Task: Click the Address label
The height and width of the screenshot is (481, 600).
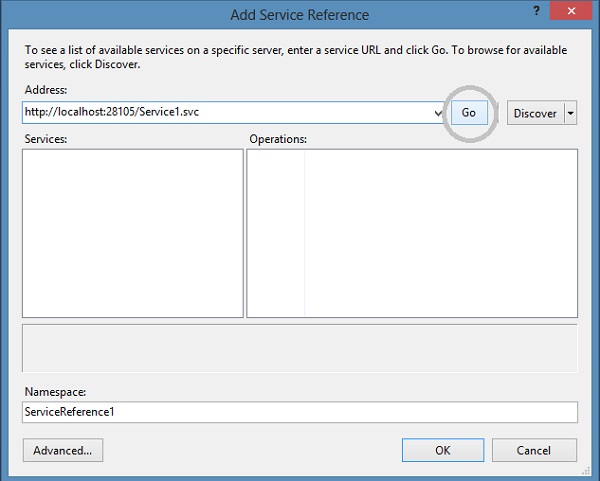Action: tap(45, 88)
